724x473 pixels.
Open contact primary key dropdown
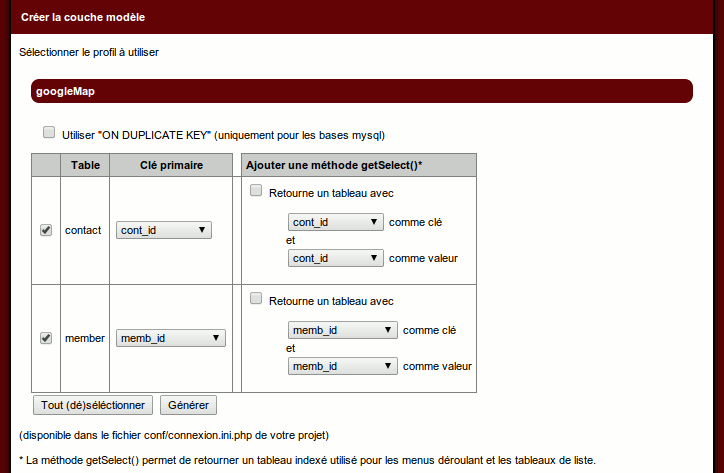(164, 230)
